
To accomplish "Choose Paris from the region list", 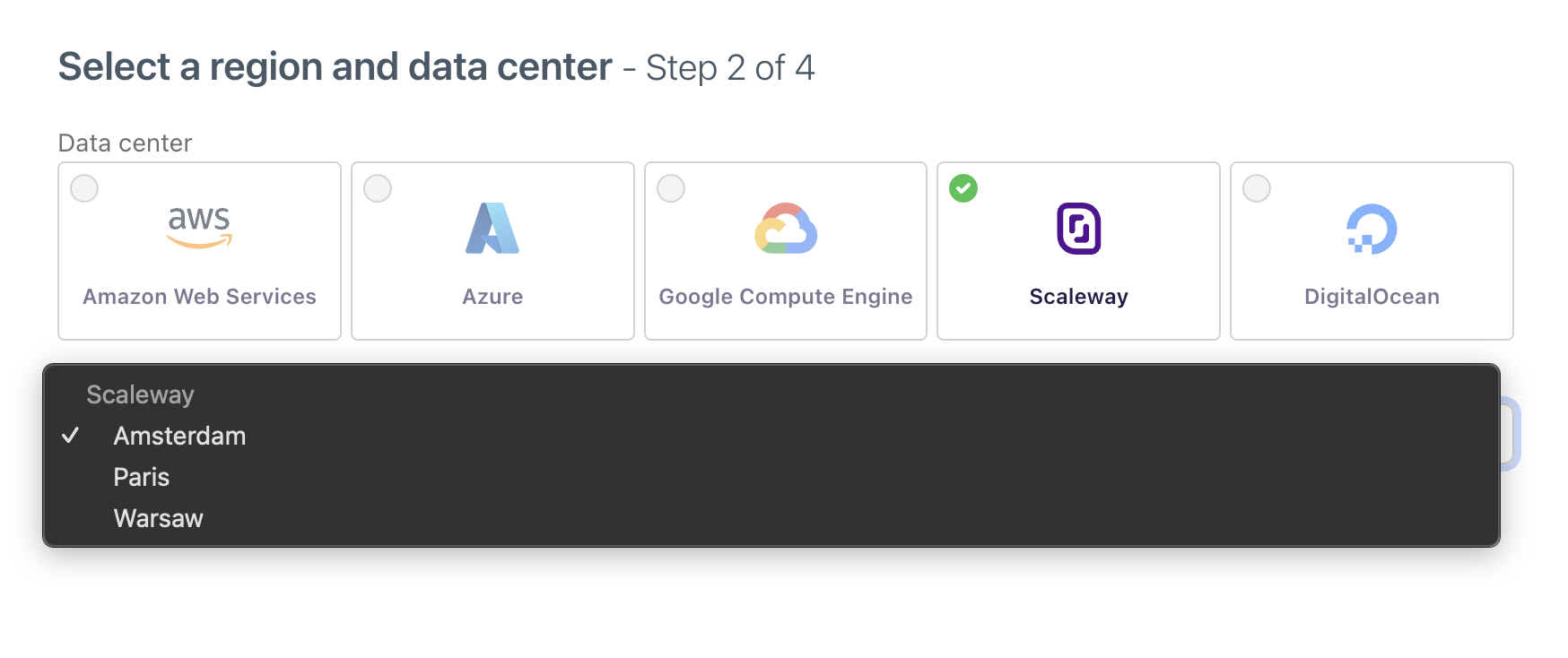I will pos(142,477).
